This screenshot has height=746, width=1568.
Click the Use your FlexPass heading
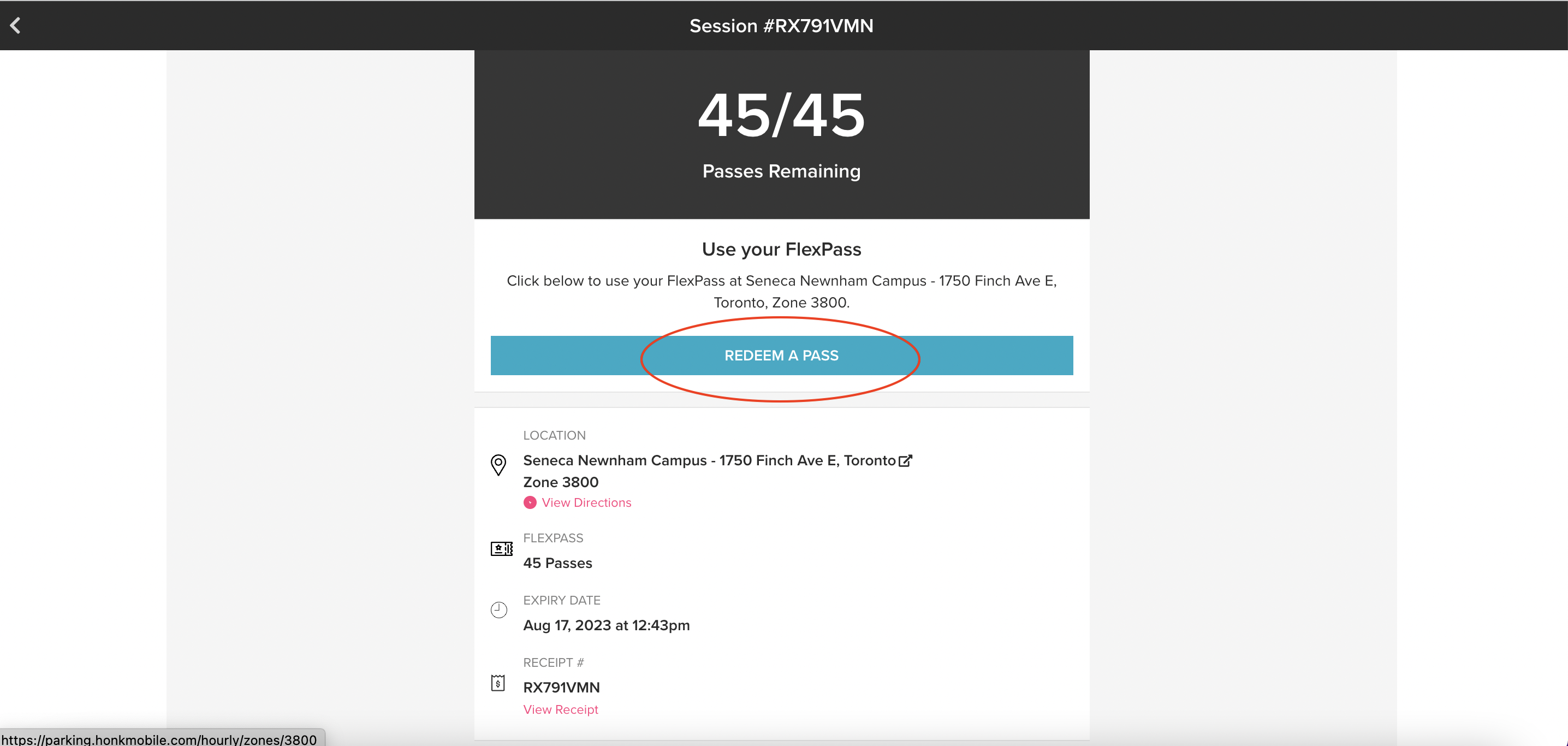[x=781, y=249]
